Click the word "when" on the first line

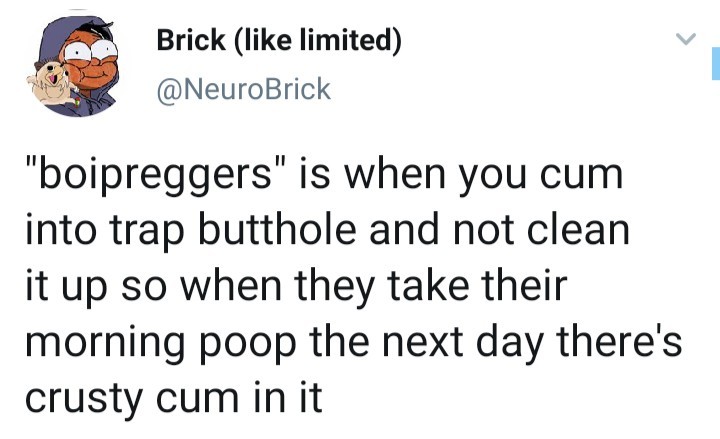tap(395, 175)
